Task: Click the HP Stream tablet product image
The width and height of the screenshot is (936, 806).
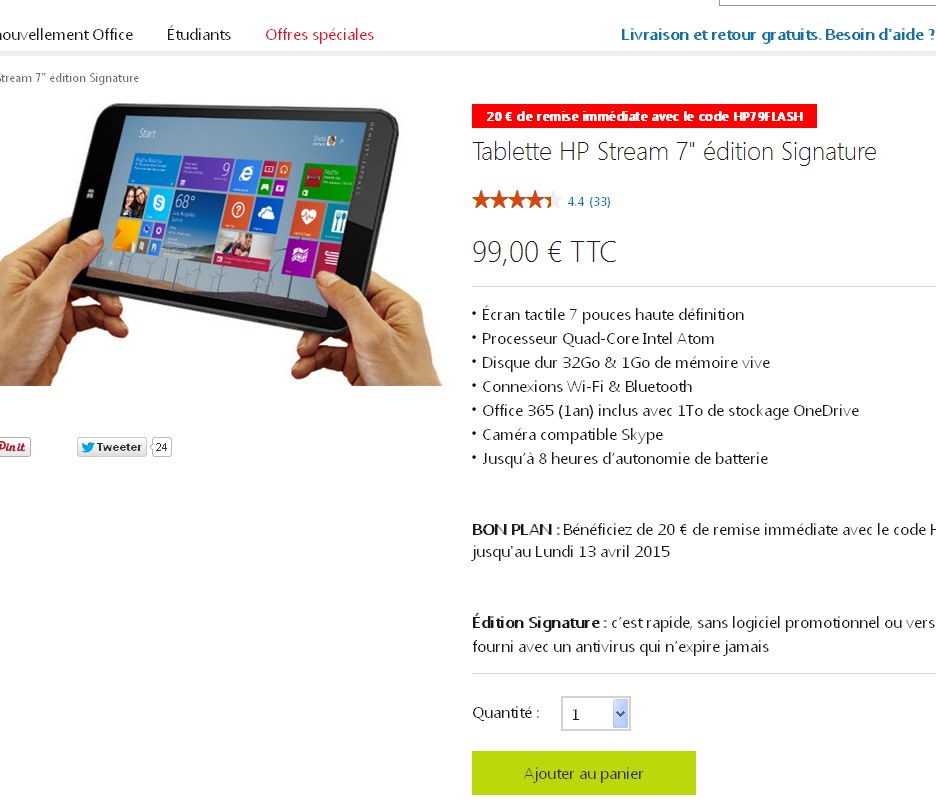Action: (x=221, y=244)
